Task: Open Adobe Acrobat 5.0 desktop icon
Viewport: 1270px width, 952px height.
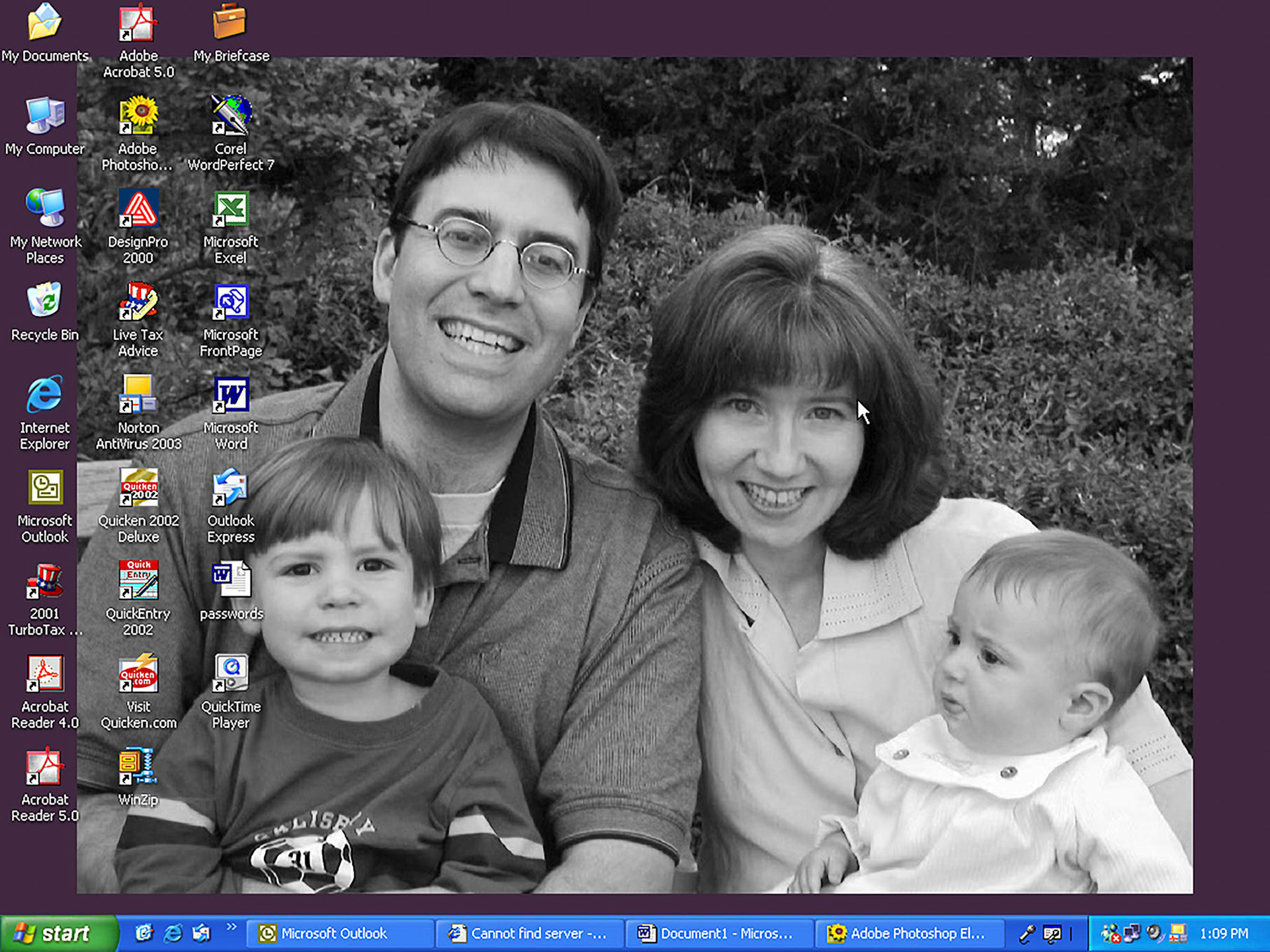Action: 138,24
